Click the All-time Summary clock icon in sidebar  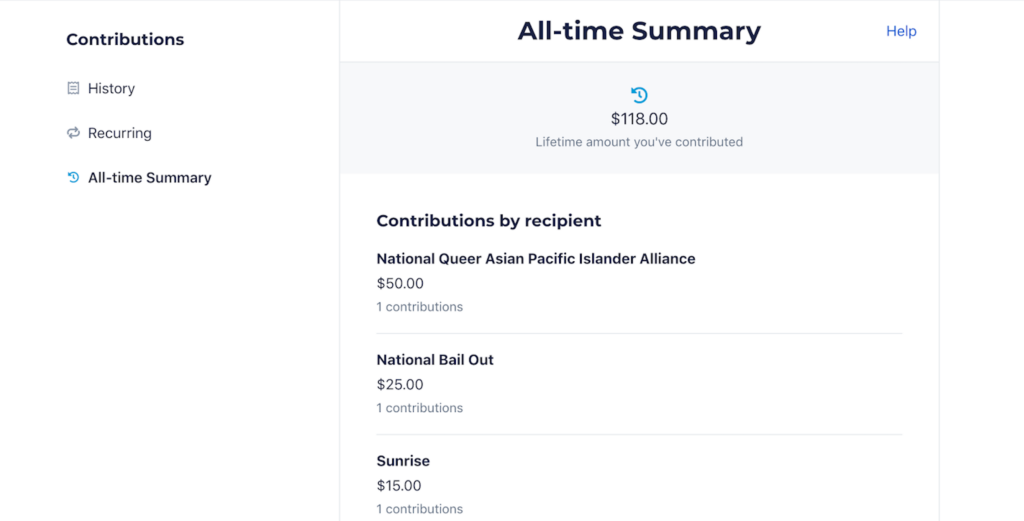(73, 178)
